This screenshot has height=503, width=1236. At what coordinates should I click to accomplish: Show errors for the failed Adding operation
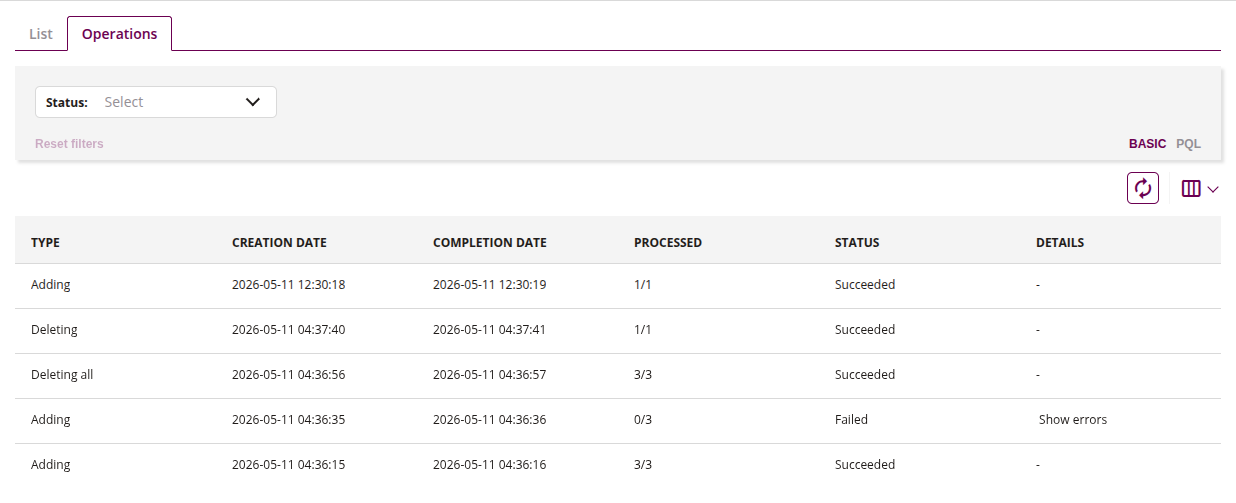[1073, 420]
